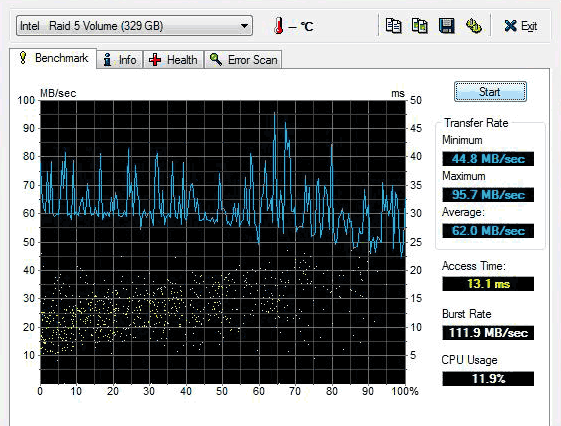Switch to the Info tab
Image resolution: width=561 pixels, height=426 pixels.
(119, 59)
